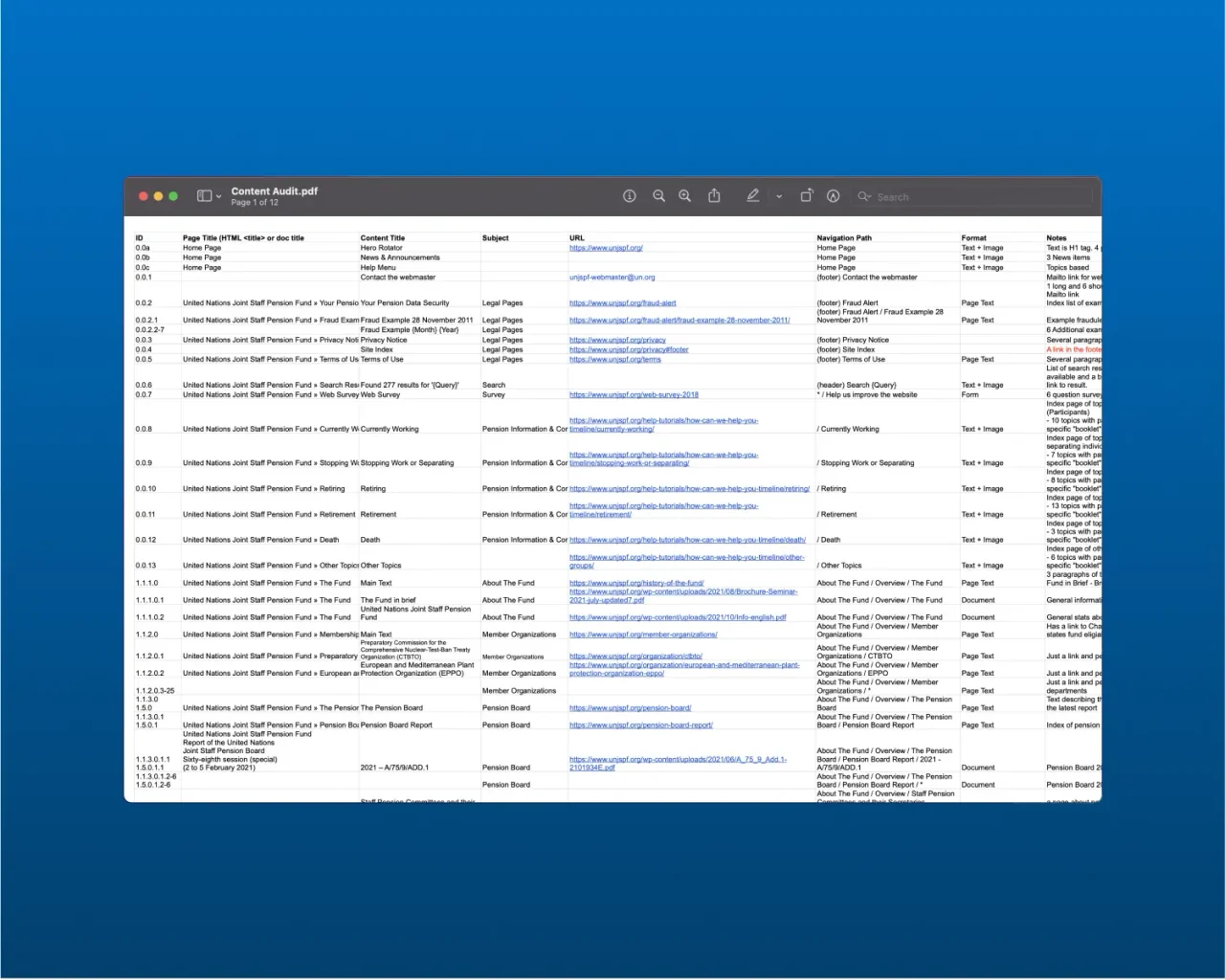Viewport: 1225px width, 980px height.
Task: Select the 'Navigation Path' column header
Action: click(x=844, y=238)
